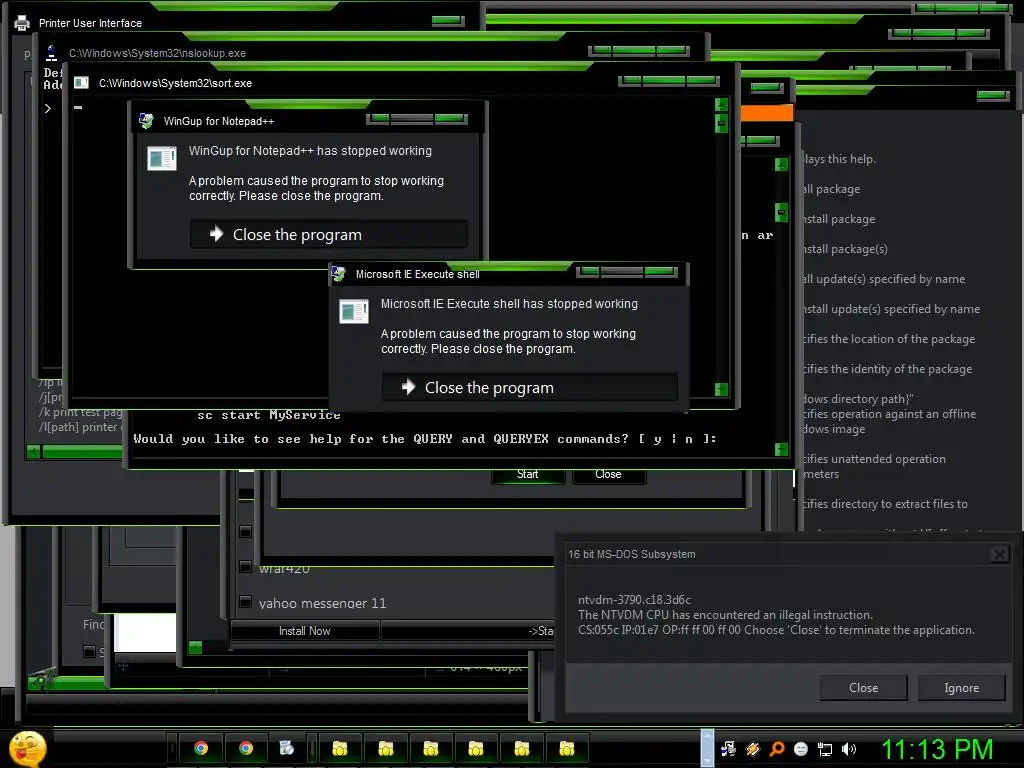Toggle the checkbox below the Find field

(89, 651)
